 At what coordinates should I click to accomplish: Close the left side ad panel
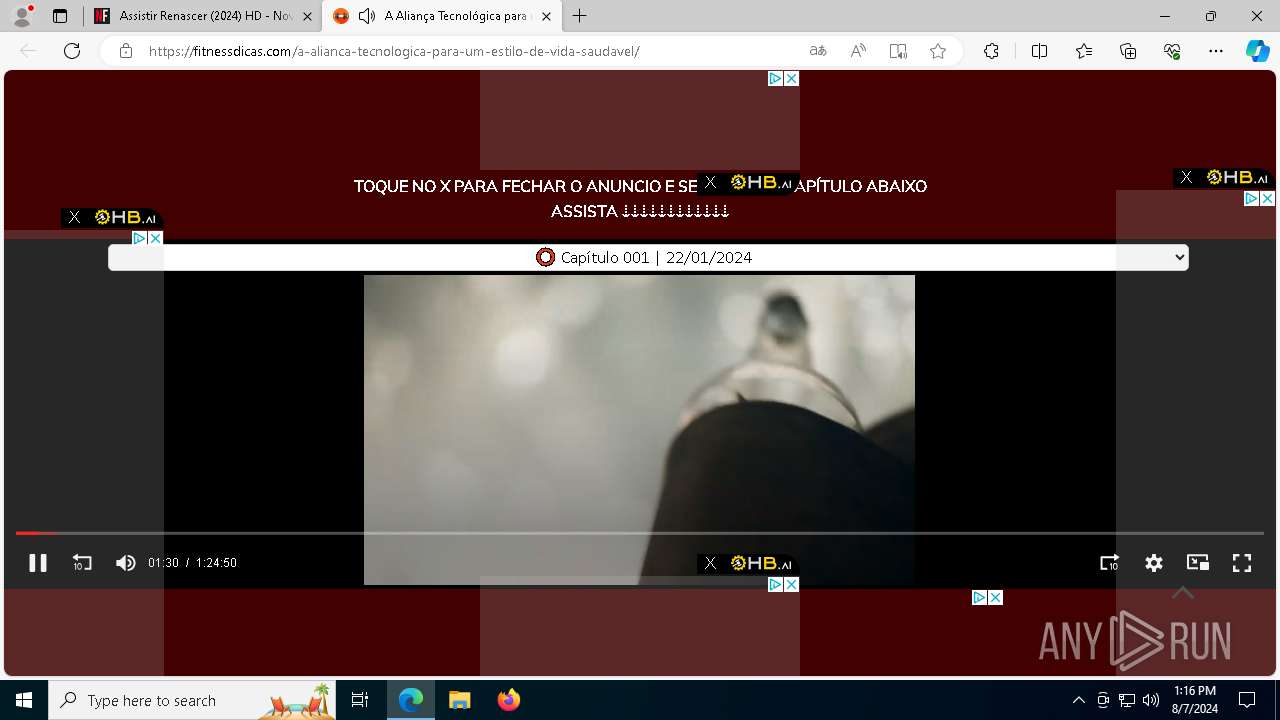point(155,238)
